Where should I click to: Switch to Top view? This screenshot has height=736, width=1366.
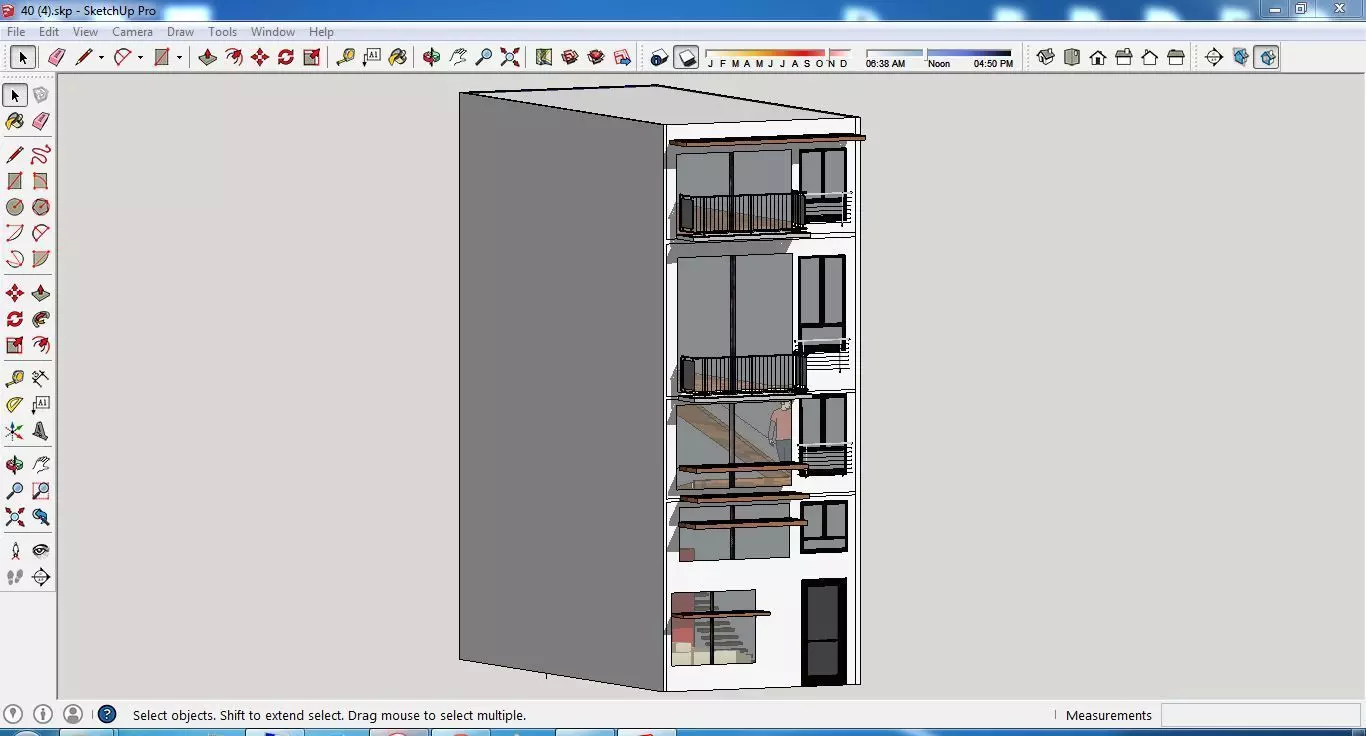coord(1072,57)
